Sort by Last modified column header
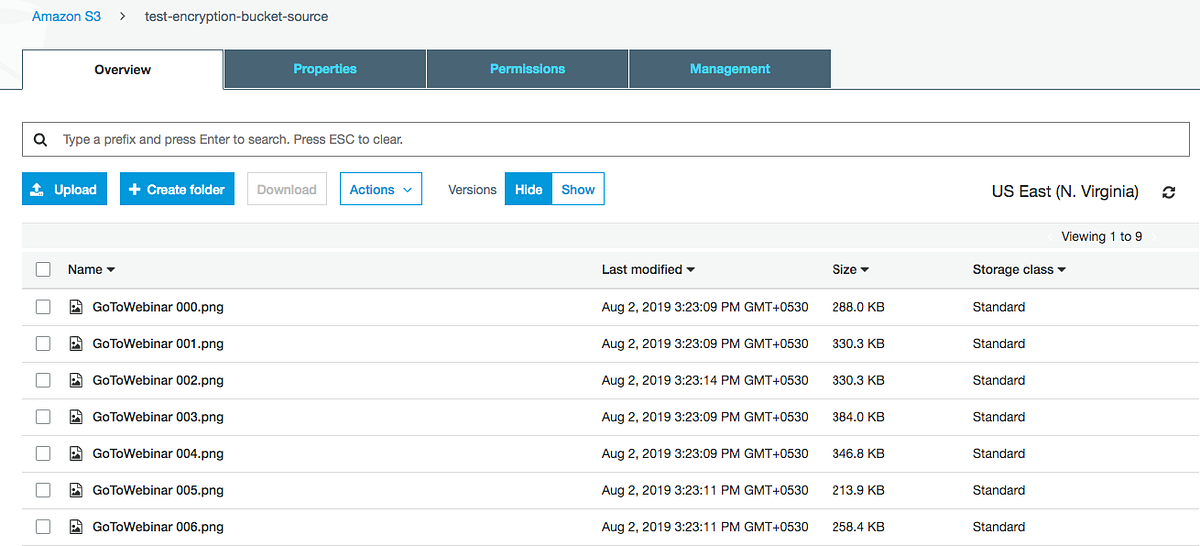The image size is (1200, 546). click(x=648, y=269)
